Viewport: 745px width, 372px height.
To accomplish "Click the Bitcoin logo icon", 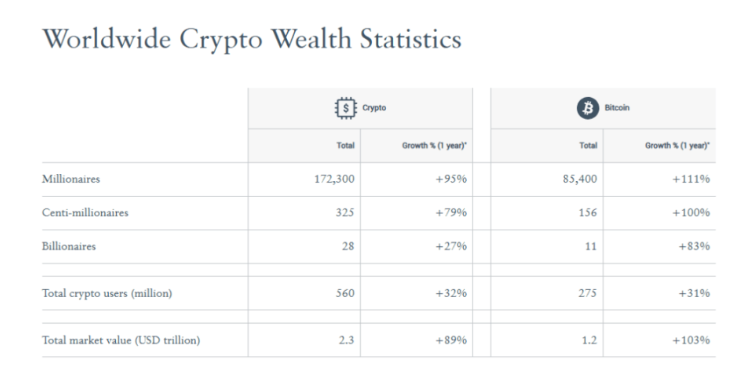I will (588, 108).
